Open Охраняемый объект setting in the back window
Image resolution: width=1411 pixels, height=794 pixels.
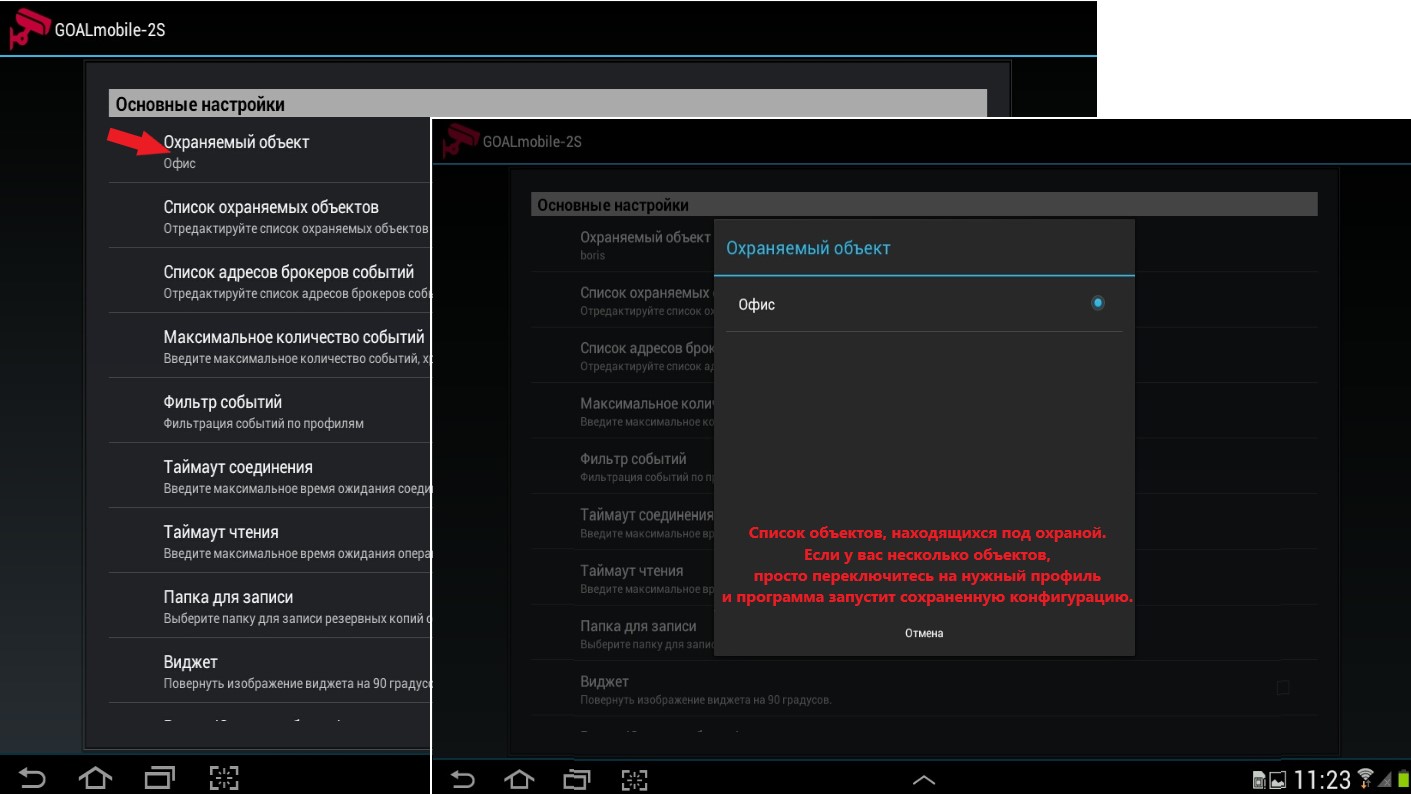pyautogui.click(x=270, y=151)
